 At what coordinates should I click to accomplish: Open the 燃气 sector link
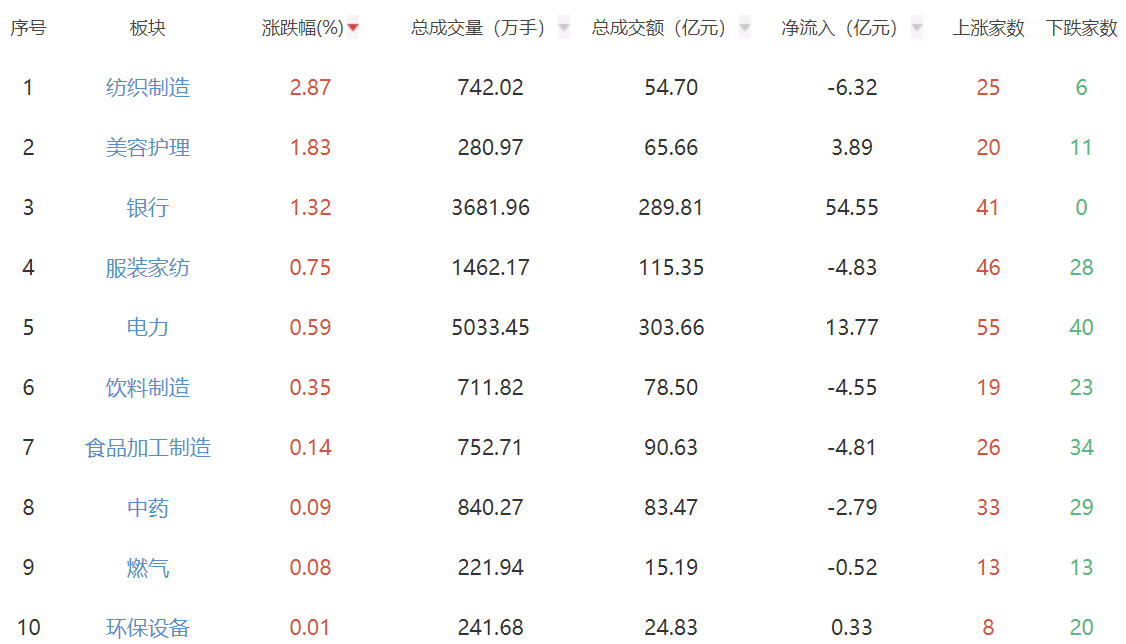coord(148,568)
